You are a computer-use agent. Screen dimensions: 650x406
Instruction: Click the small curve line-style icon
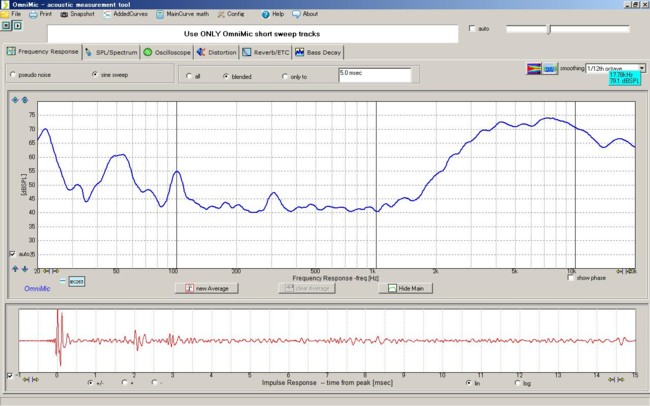pyautogui.click(x=63, y=281)
